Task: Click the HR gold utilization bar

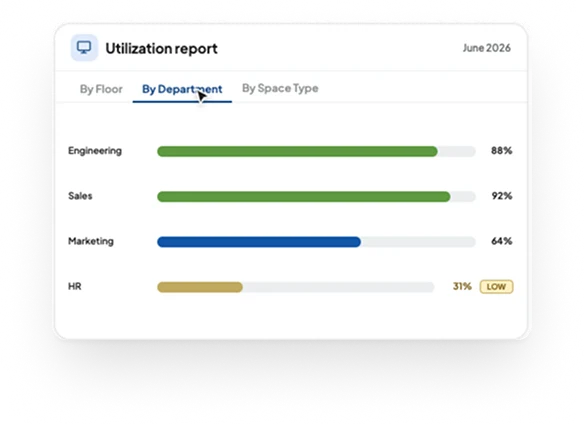Action: (x=200, y=287)
